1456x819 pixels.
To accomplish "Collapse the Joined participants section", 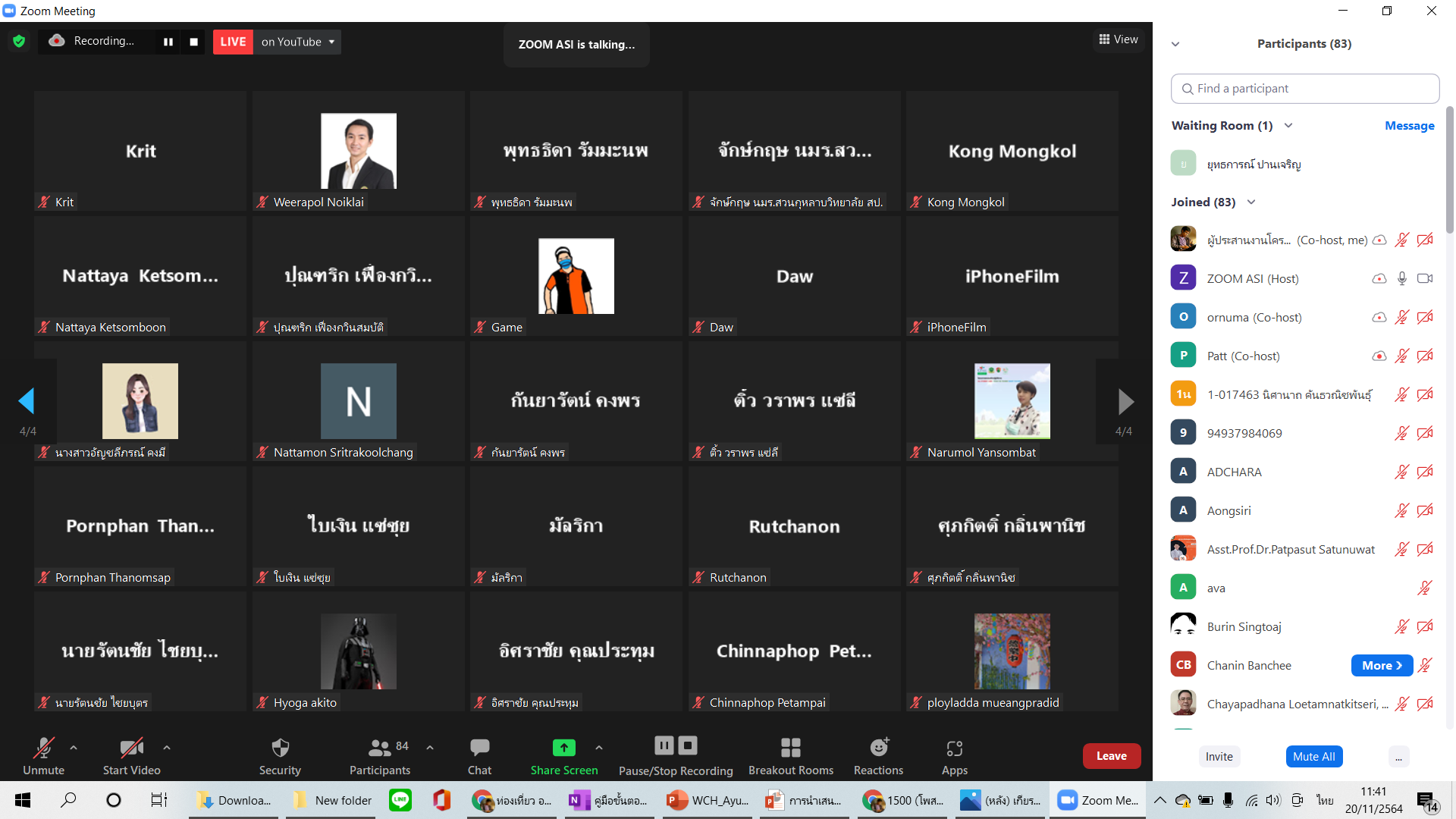I will click(1251, 202).
